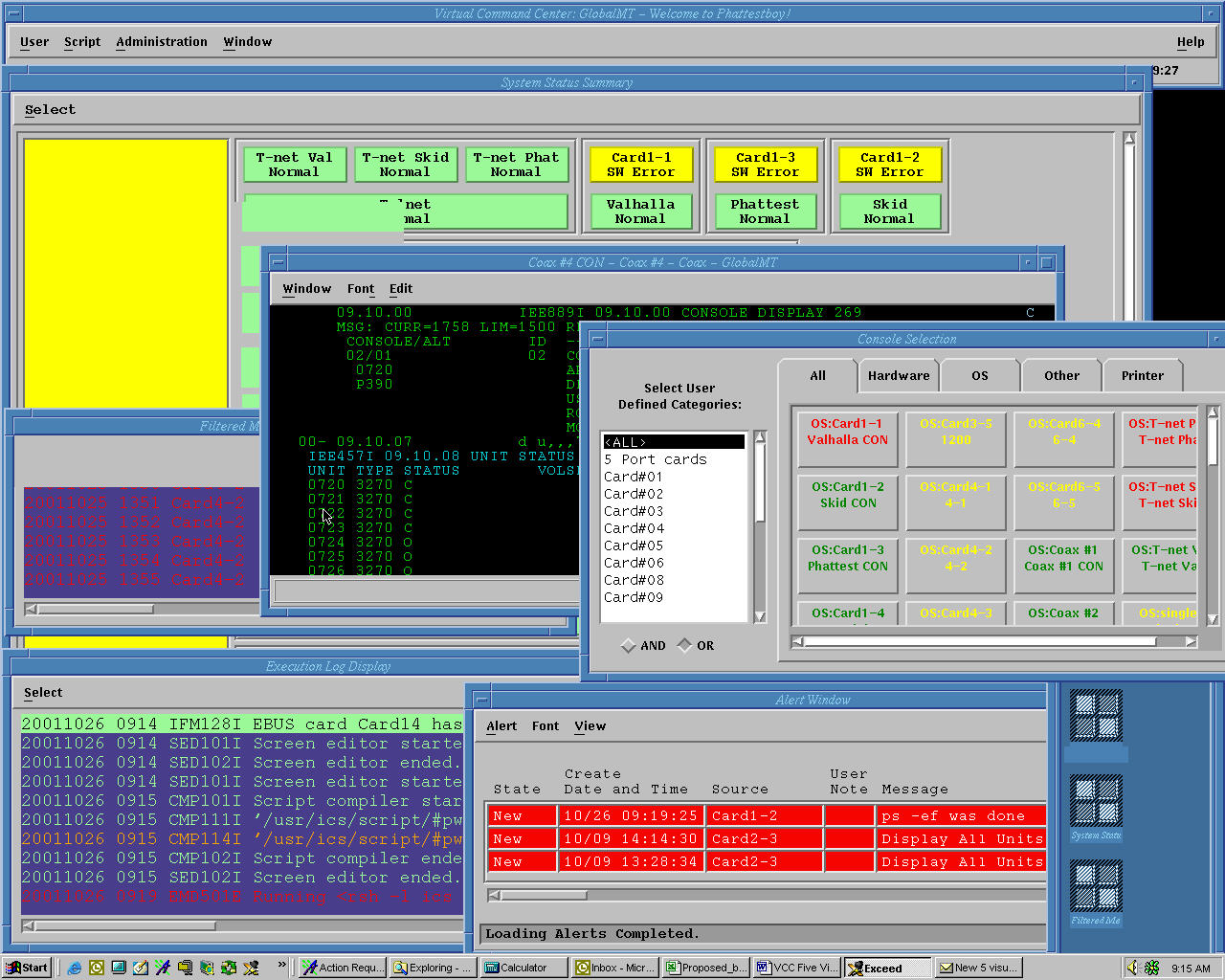
Task: Click the Card1-1 SW Error status button
Action: click(641, 165)
